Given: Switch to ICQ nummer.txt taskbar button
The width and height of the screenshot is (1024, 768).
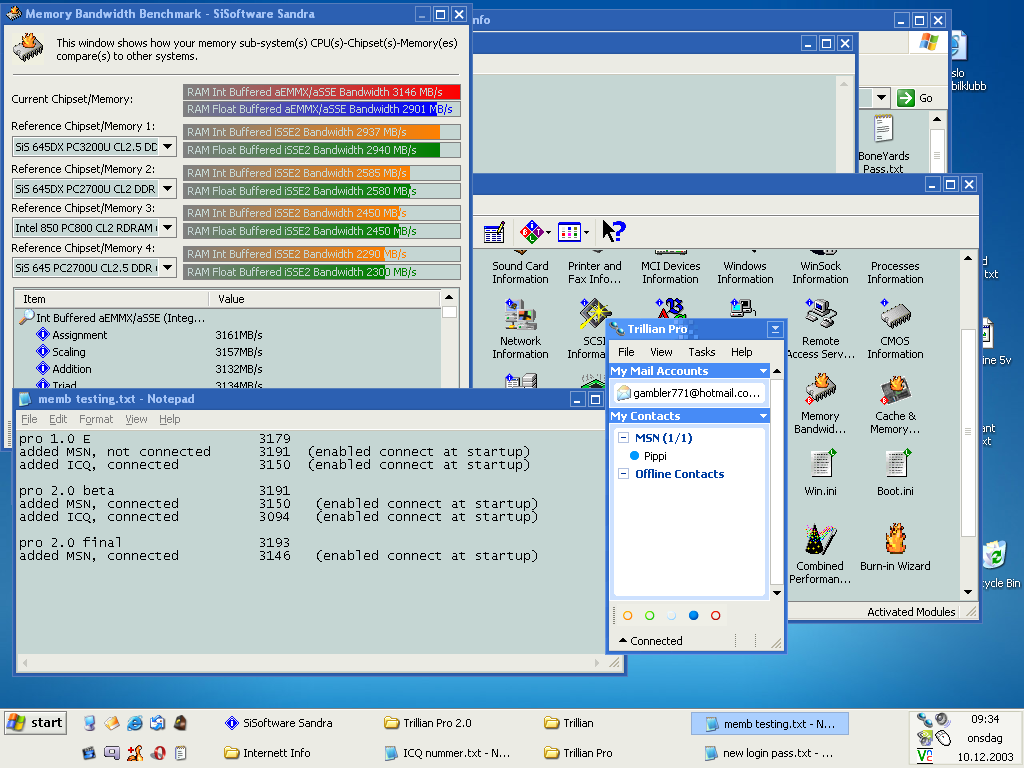Looking at the screenshot, I should coord(447,753).
